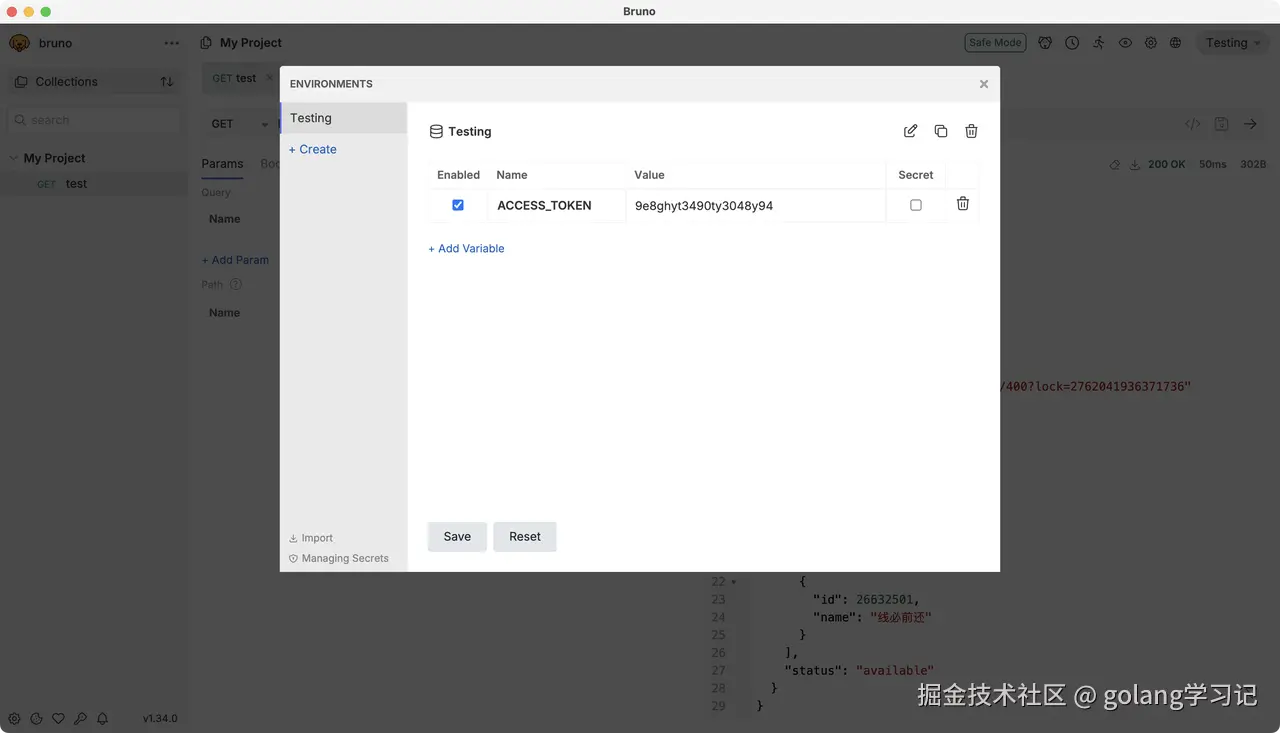
Task: Click the 302B response size
Action: pyautogui.click(x=1253, y=164)
